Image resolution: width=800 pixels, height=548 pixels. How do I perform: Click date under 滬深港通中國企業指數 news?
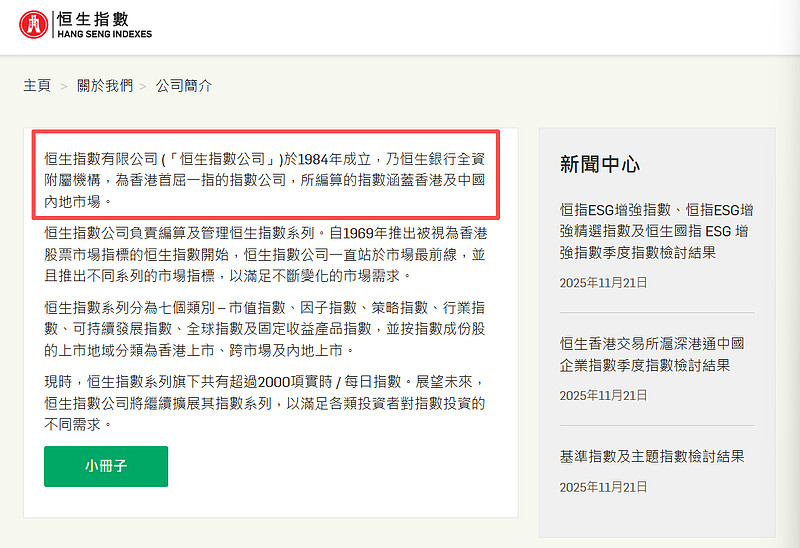tap(603, 395)
